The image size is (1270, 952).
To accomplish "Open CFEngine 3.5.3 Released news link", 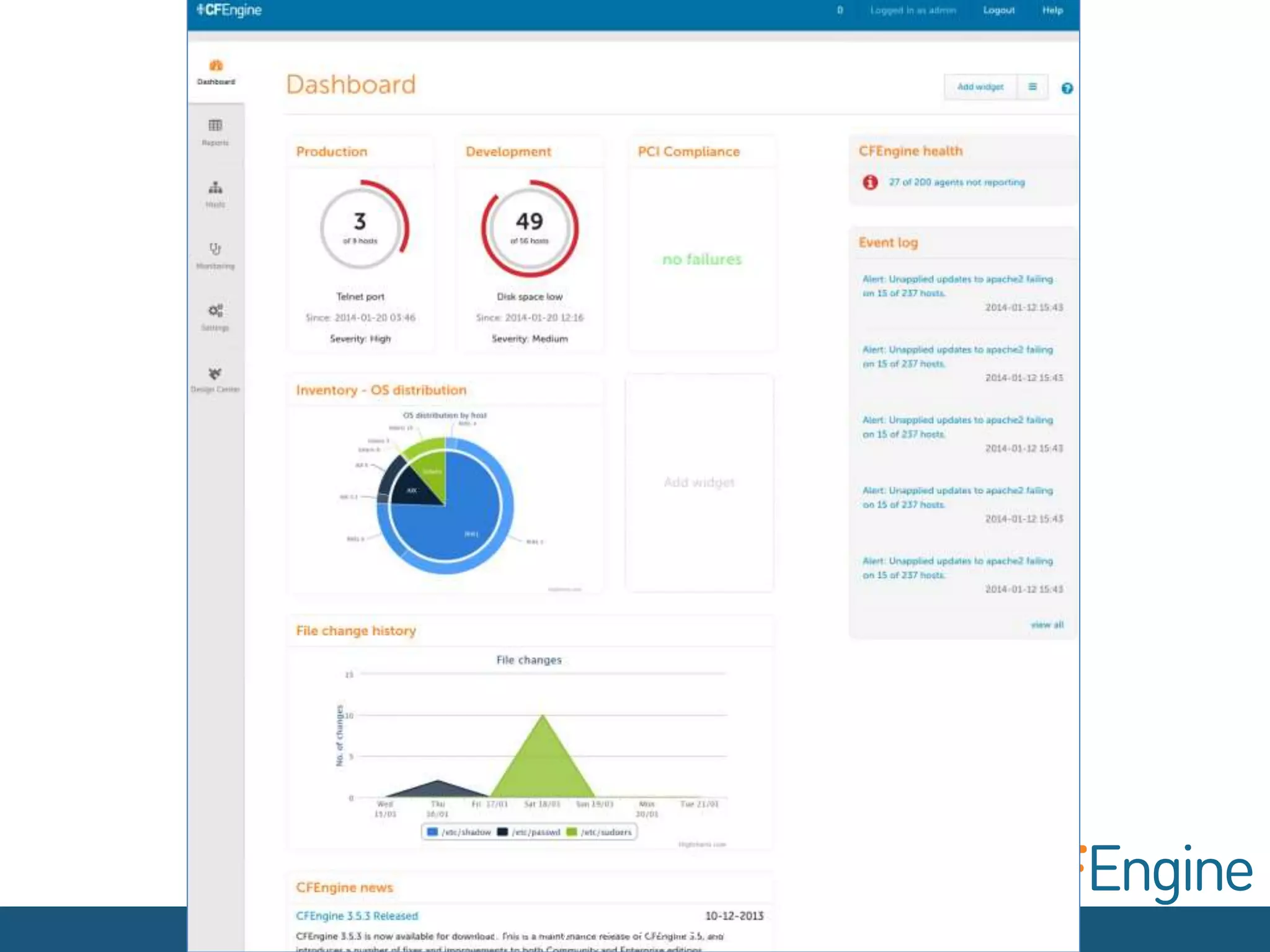I will (357, 916).
